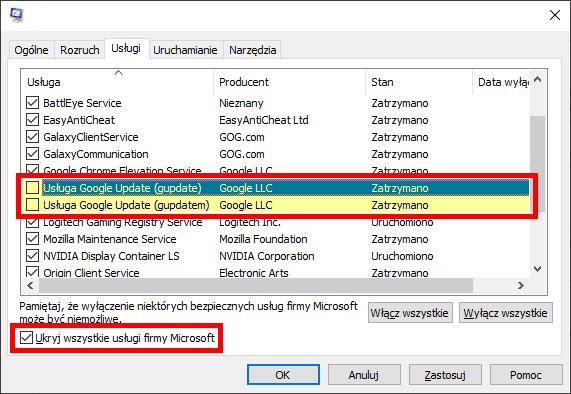Click the Mozilla Foundation producer cell
The height and width of the screenshot is (394, 571).
[263, 239]
